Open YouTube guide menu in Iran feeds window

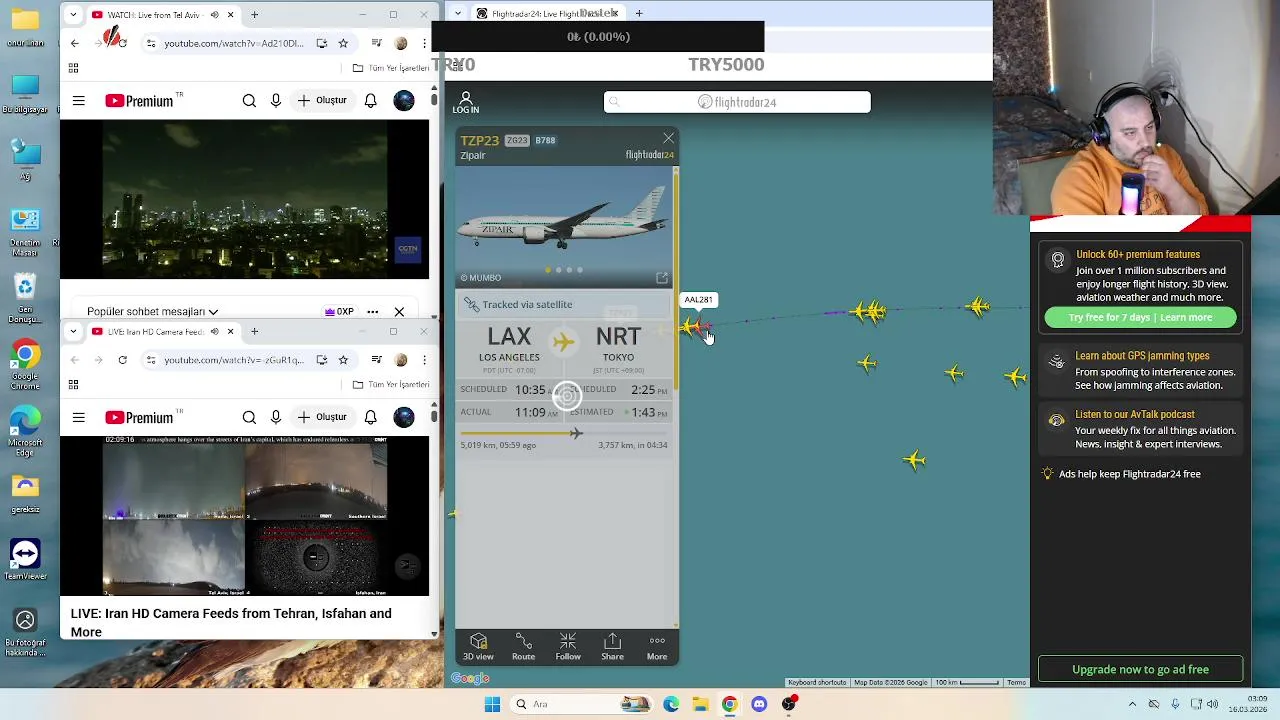[79, 418]
